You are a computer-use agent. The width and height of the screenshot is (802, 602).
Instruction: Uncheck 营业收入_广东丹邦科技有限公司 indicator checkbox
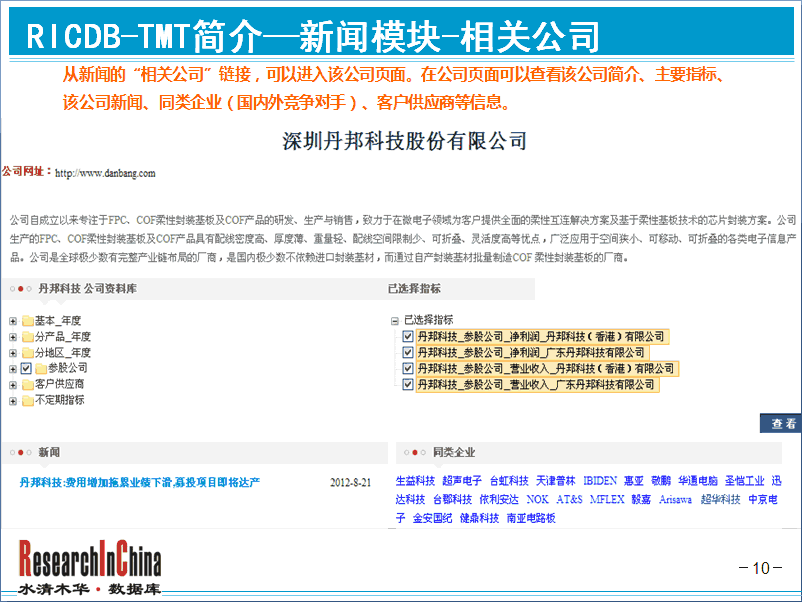point(408,384)
